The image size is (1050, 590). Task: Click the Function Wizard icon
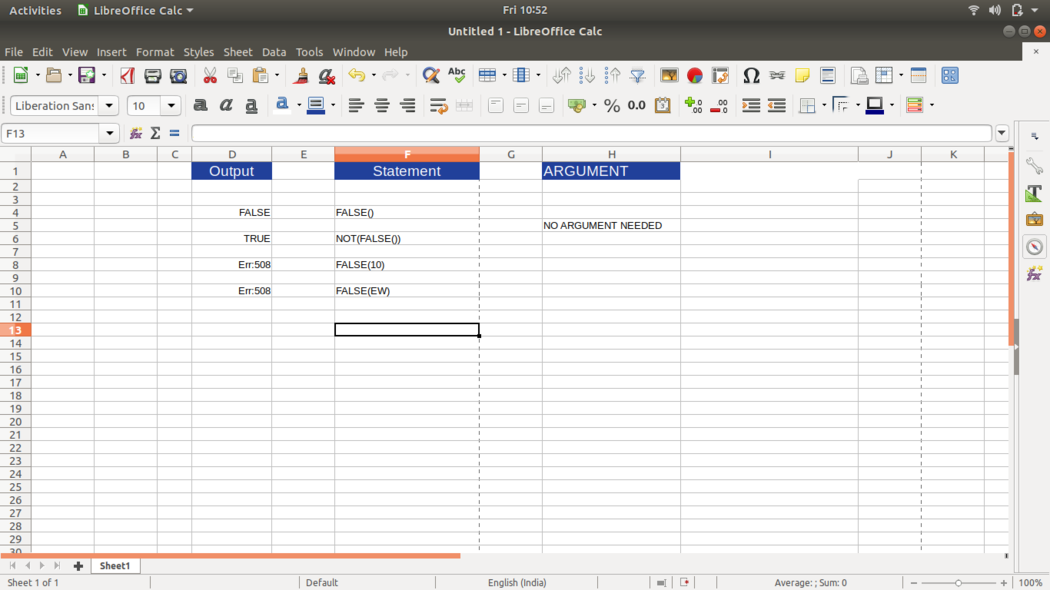point(136,133)
